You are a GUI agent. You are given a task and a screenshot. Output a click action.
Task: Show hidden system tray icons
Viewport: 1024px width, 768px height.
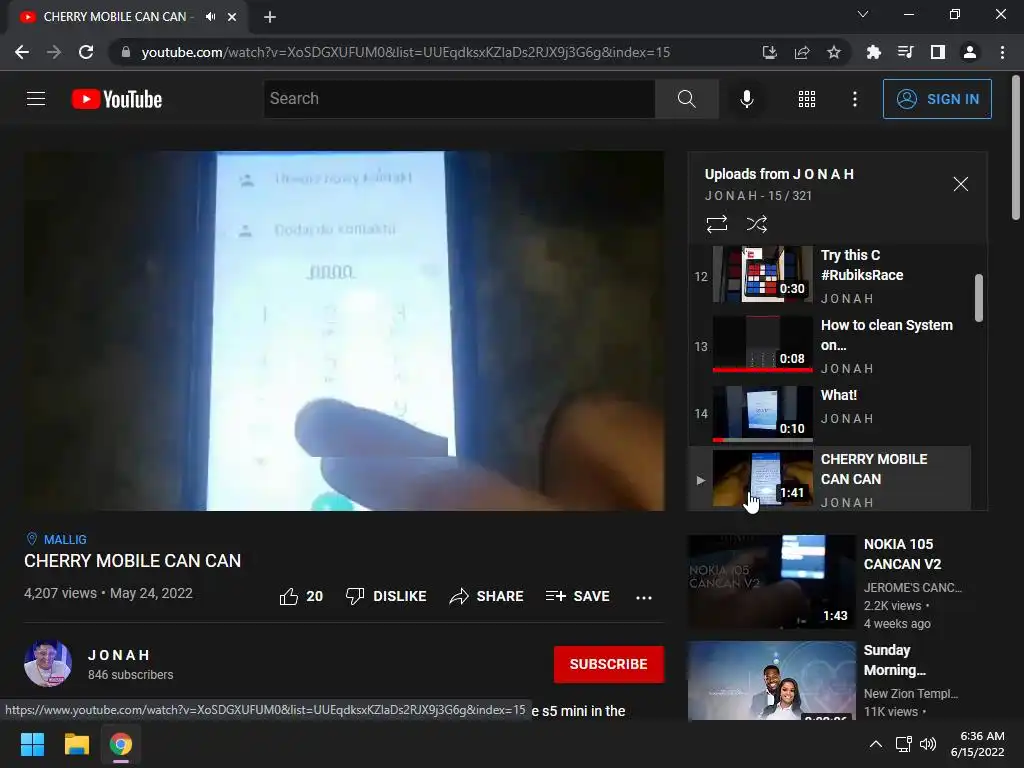(876, 744)
